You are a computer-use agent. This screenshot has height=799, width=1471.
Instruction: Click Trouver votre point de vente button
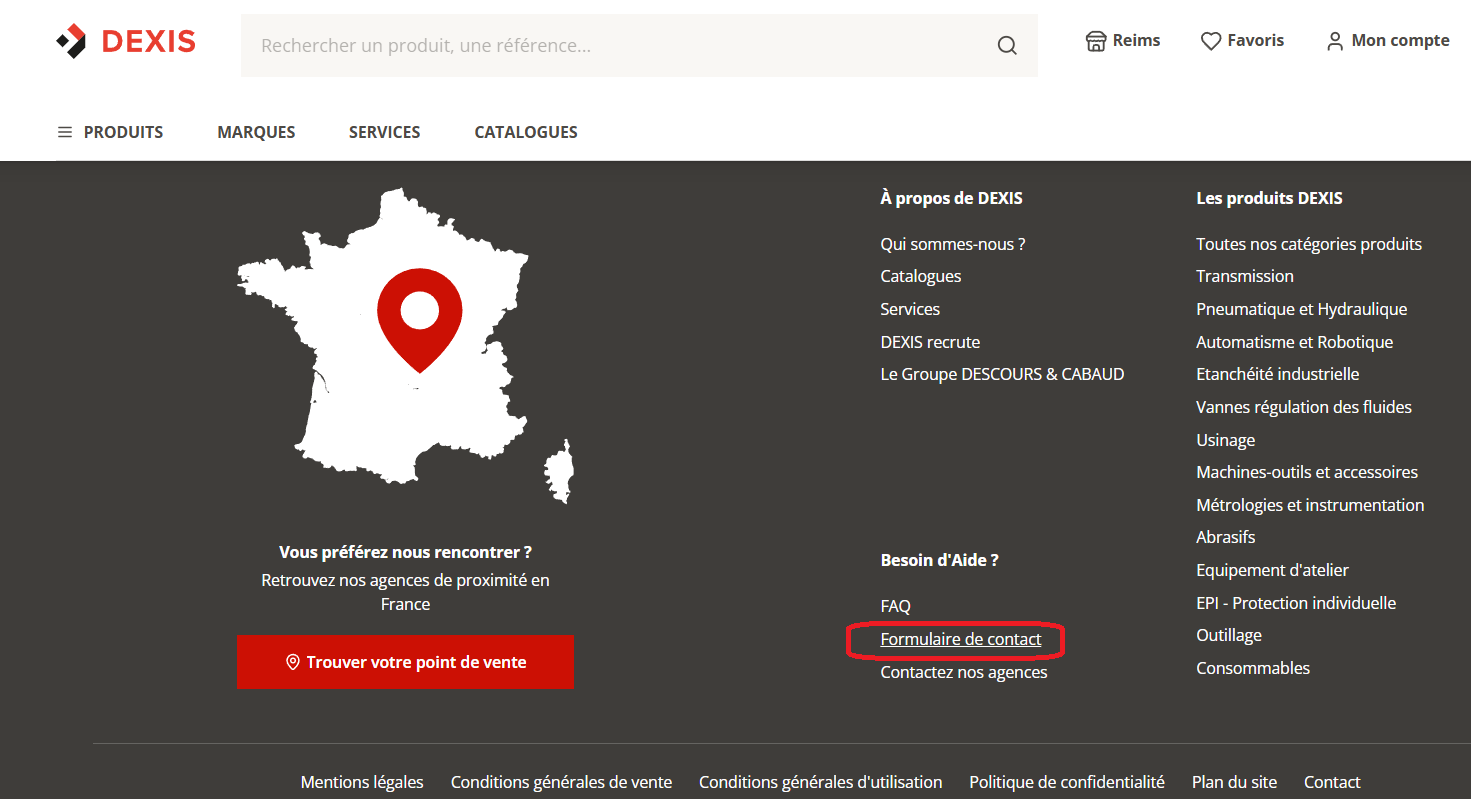[x=405, y=662]
